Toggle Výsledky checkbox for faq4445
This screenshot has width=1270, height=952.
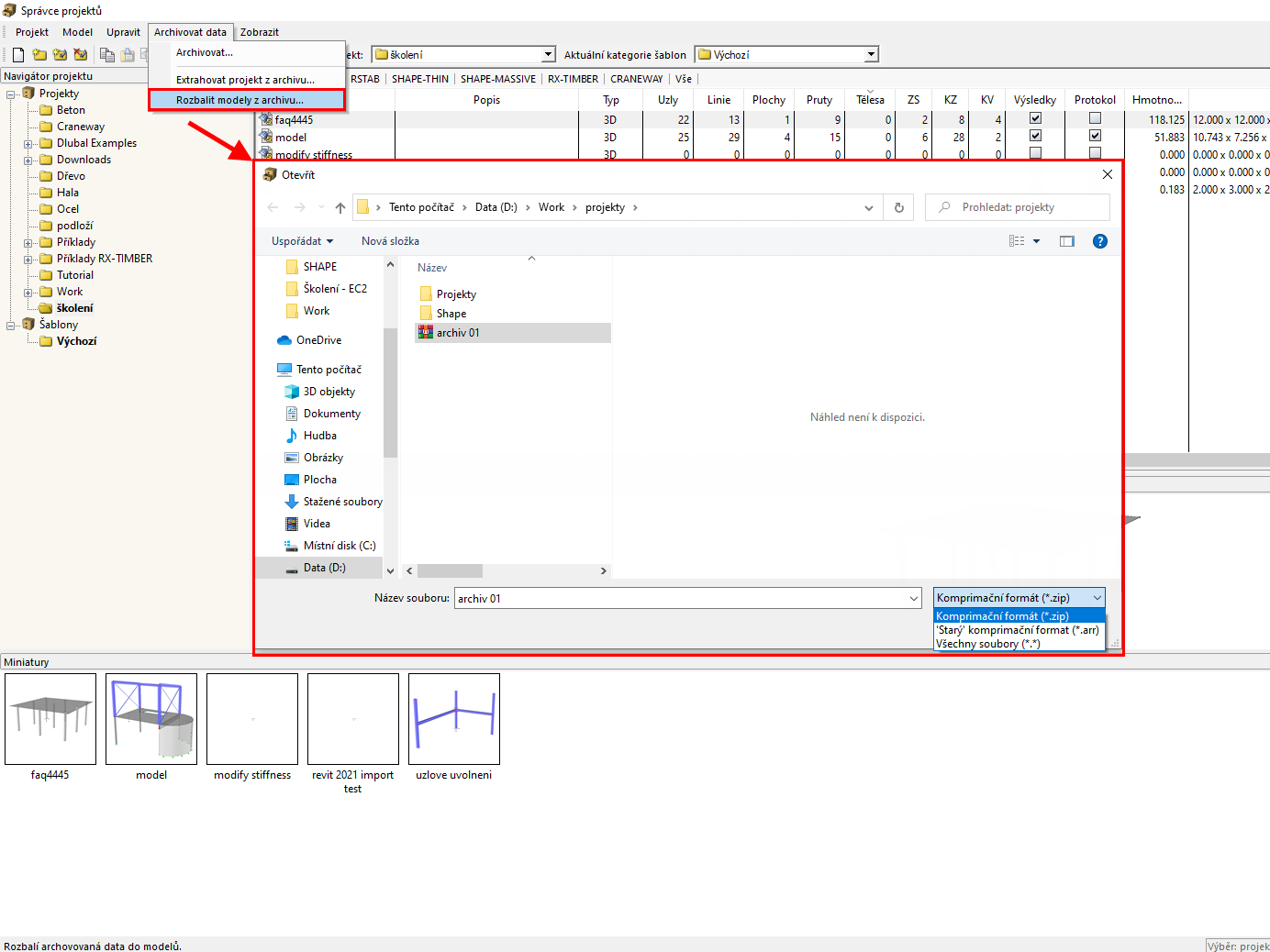(1035, 118)
